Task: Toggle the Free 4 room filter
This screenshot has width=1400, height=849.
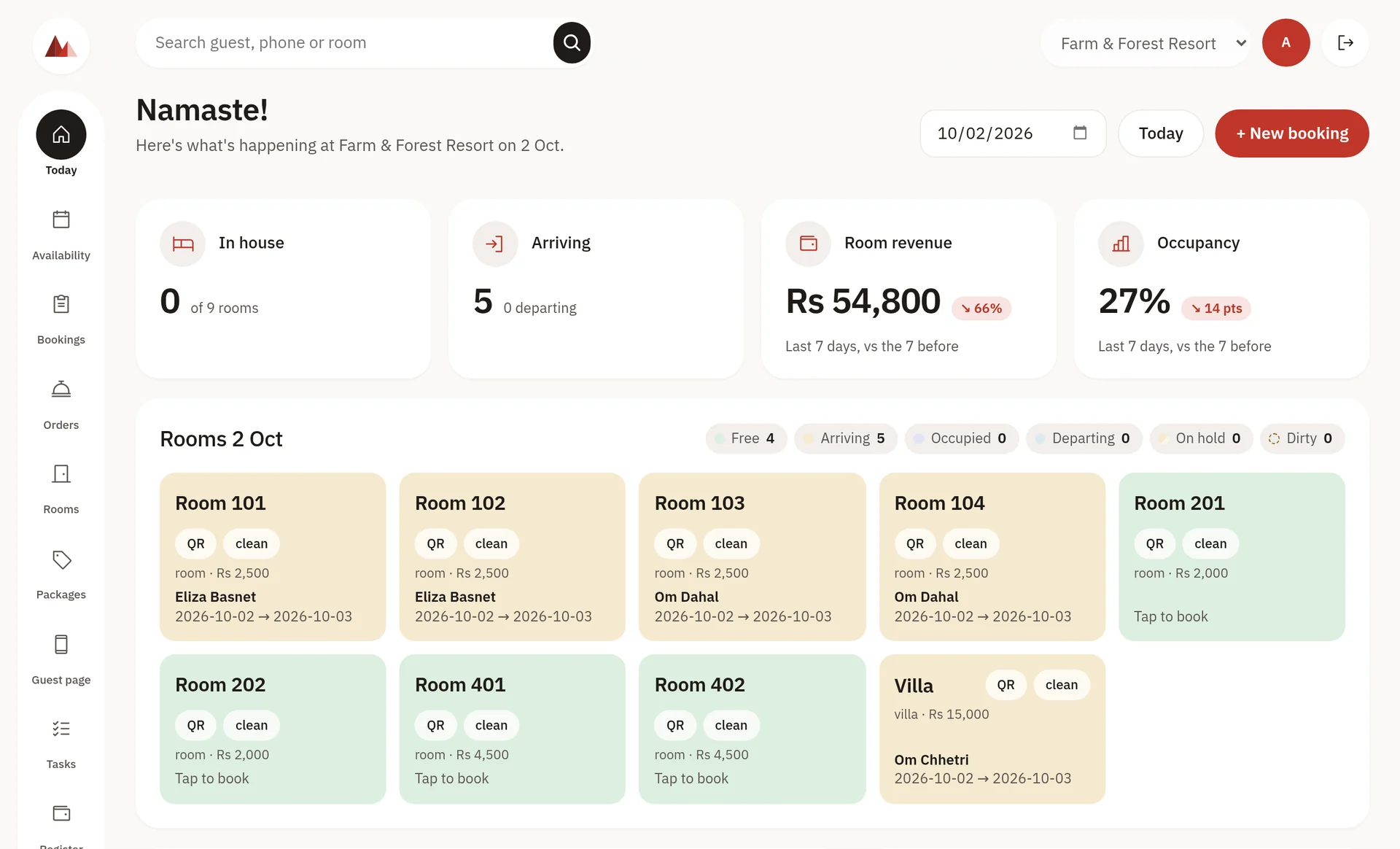Action: [746, 438]
